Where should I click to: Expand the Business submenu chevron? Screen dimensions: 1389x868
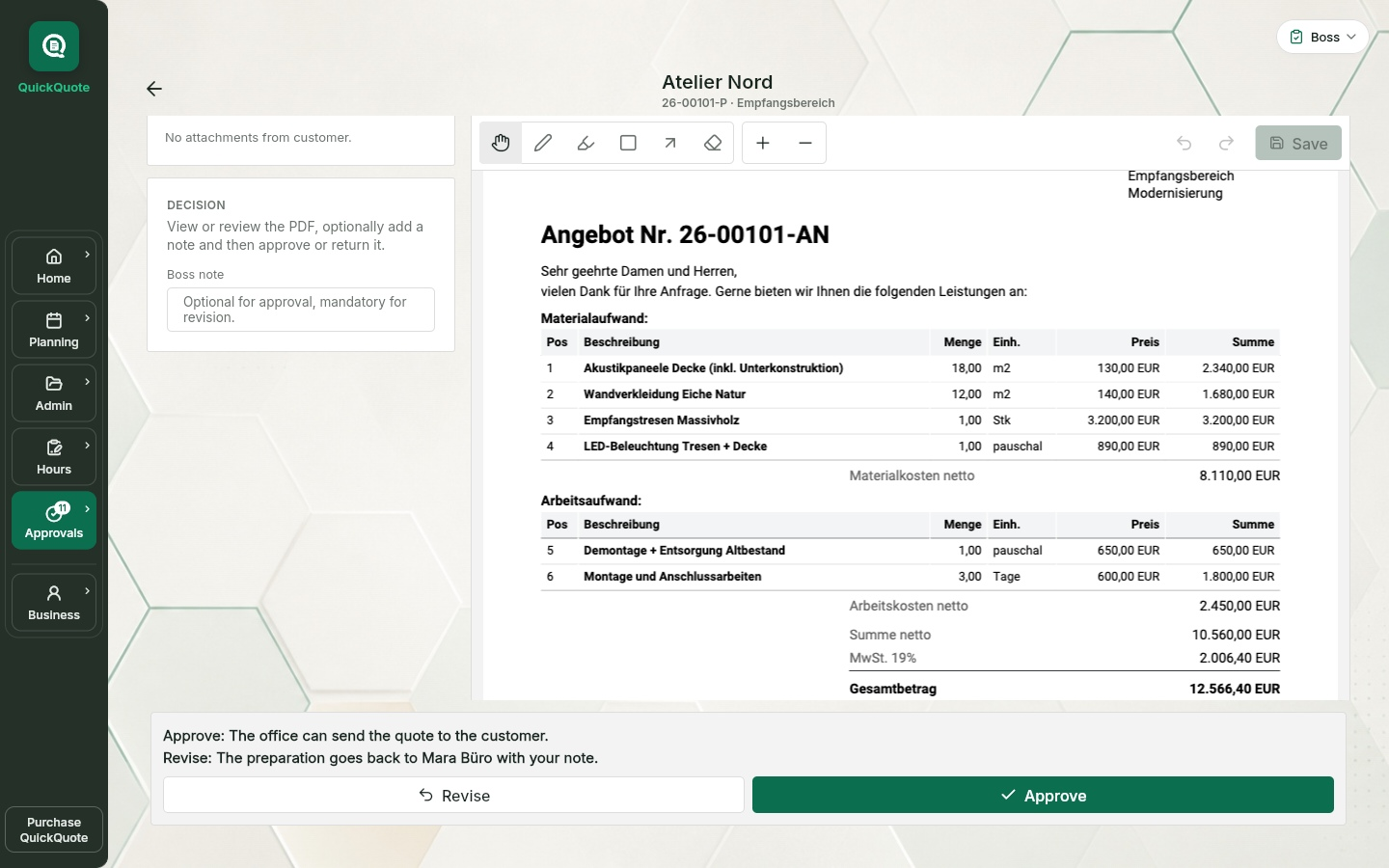click(x=88, y=591)
